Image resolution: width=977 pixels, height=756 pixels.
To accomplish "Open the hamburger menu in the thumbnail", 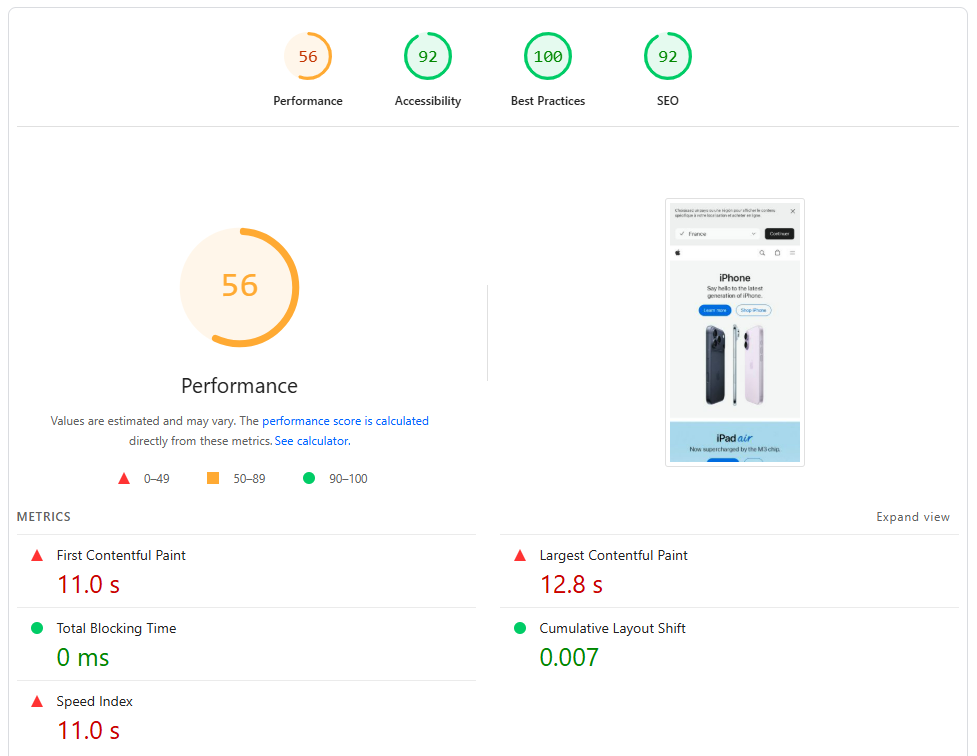I will tap(792, 253).
